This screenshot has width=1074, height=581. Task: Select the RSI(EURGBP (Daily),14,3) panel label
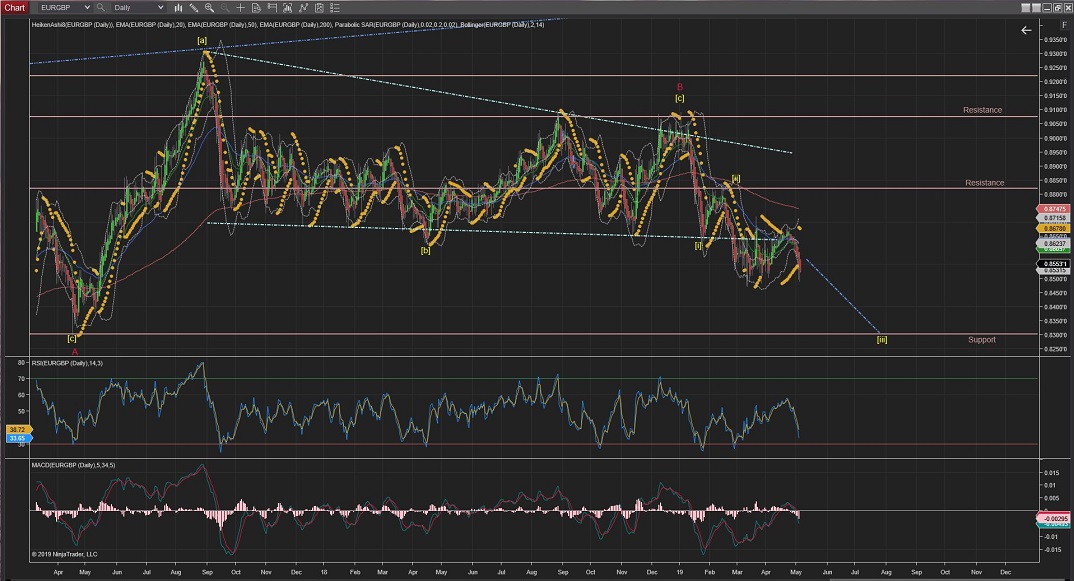(67, 363)
